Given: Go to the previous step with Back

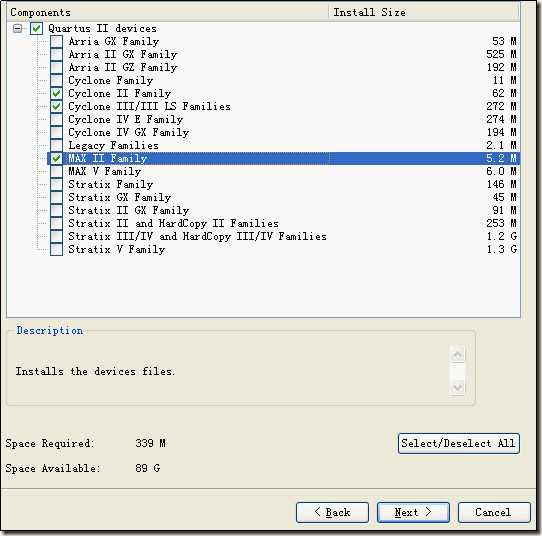Looking at the screenshot, I should point(332,512).
